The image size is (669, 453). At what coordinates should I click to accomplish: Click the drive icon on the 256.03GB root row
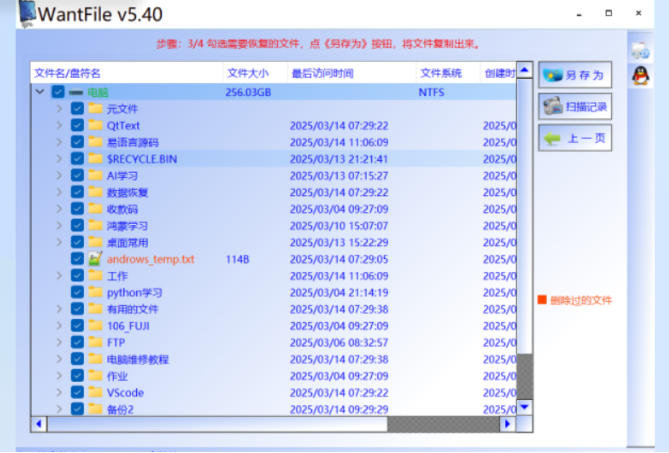point(76,92)
